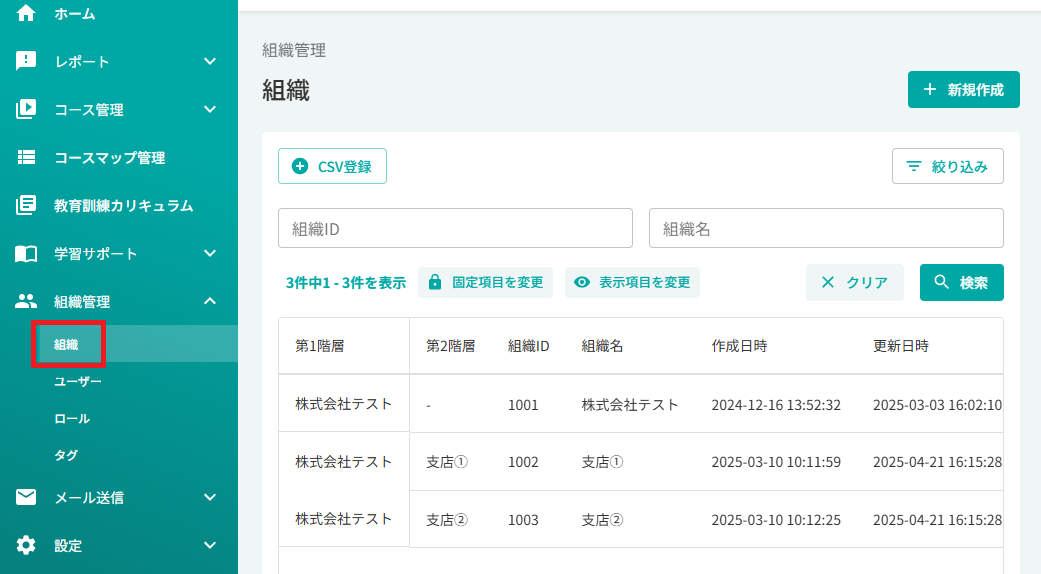Screen dimensions: 1041x574
Task: Open the Course Map Management list icon
Action: click(x=26, y=157)
